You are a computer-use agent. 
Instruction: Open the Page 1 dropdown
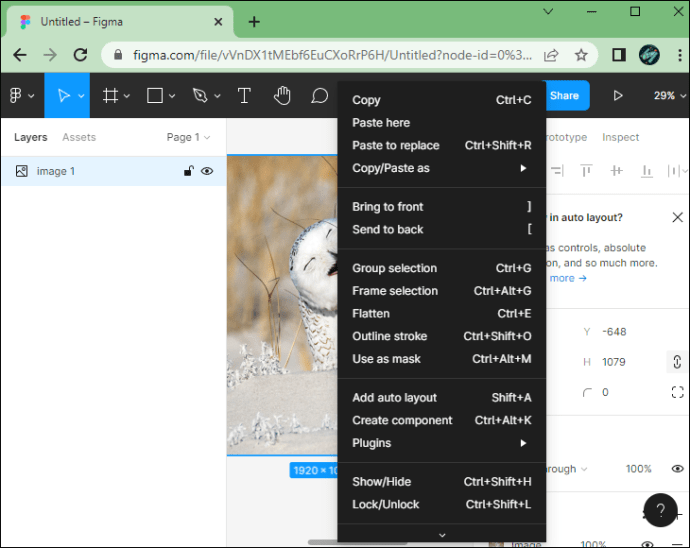[x=188, y=137]
